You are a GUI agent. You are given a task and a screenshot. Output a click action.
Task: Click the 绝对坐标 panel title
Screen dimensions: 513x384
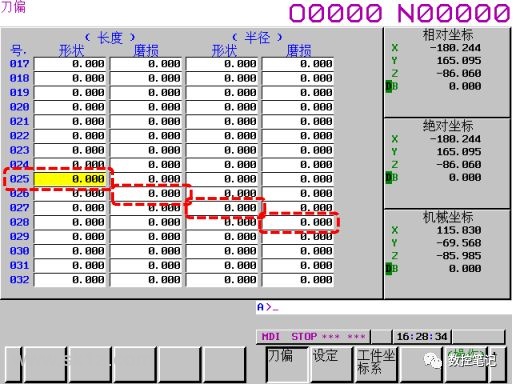pyautogui.click(x=448, y=126)
